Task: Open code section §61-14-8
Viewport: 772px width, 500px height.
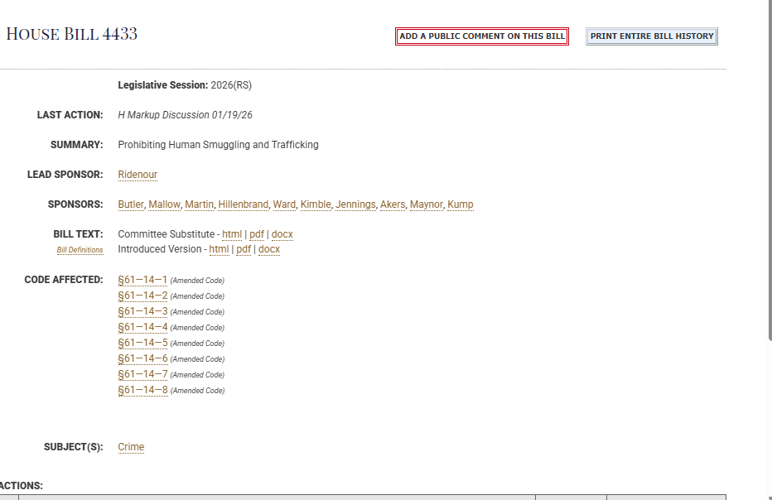Action: pyautogui.click(x=142, y=390)
